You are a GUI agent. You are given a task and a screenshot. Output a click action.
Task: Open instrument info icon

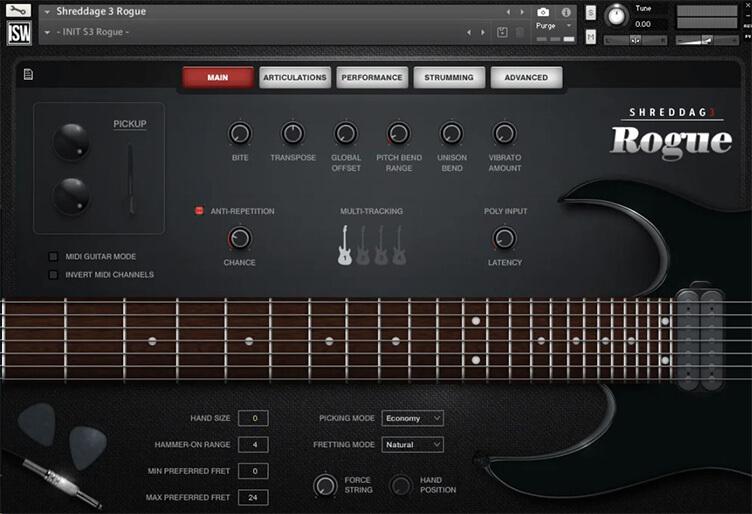point(566,12)
